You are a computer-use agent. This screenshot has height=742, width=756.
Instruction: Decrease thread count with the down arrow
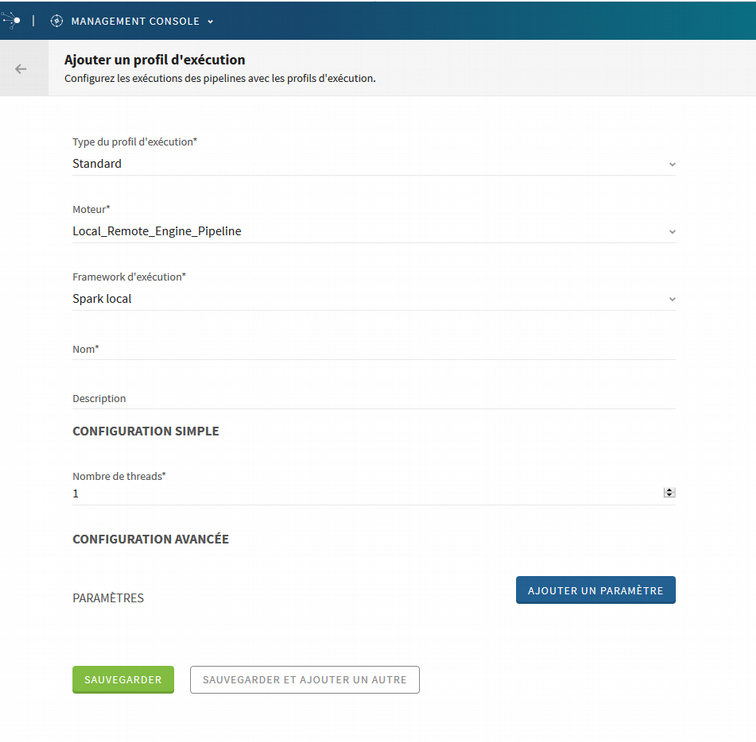669,495
